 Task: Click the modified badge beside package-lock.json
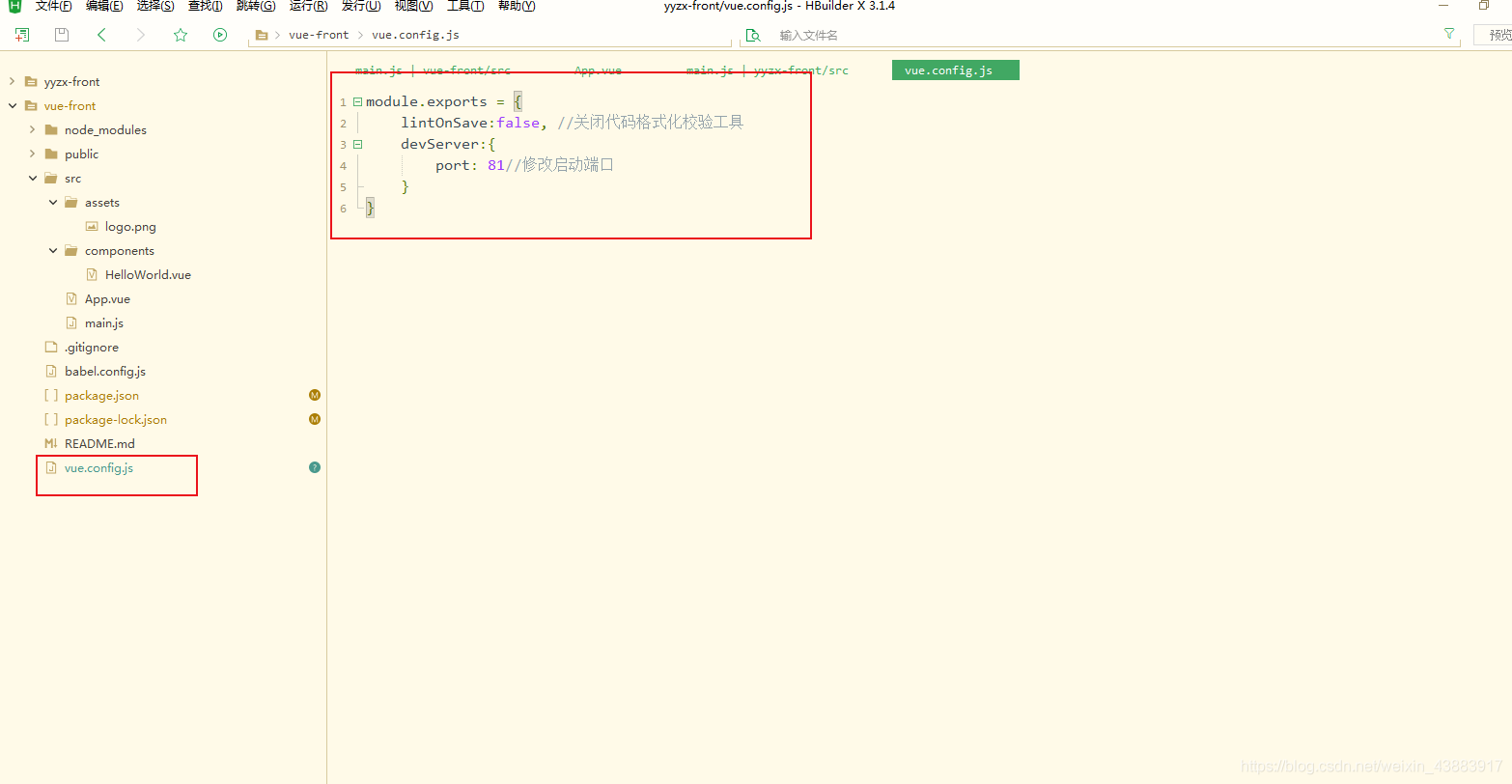(x=315, y=419)
